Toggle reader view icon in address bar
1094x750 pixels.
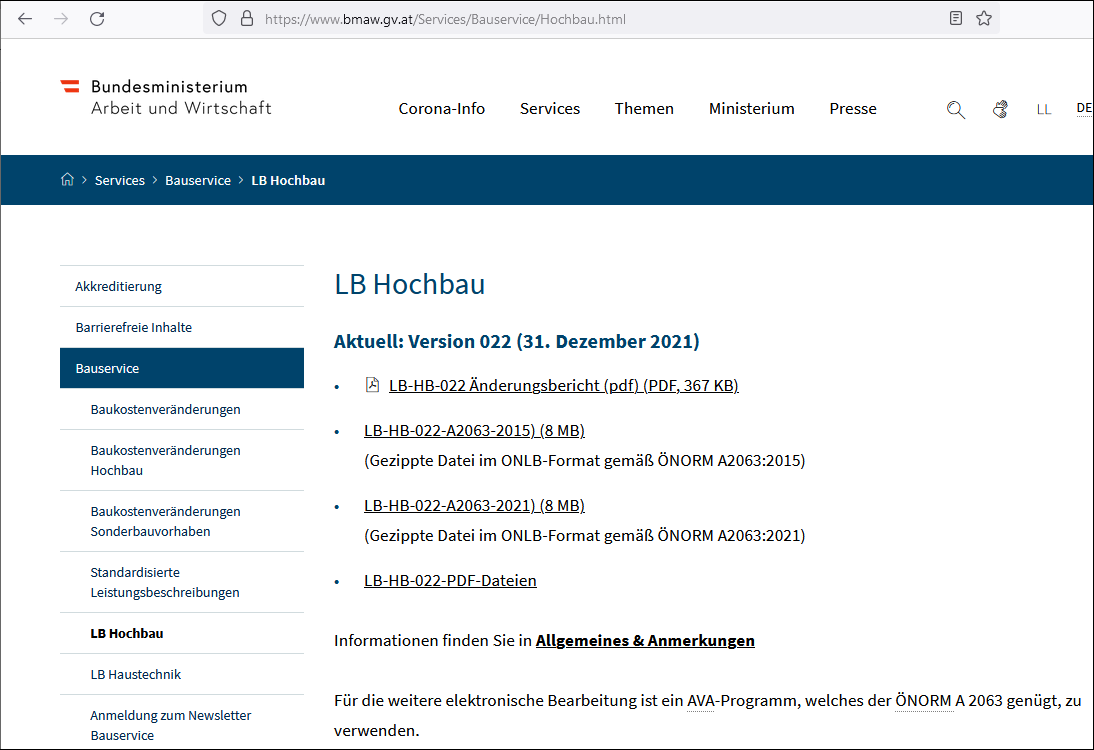[956, 18]
